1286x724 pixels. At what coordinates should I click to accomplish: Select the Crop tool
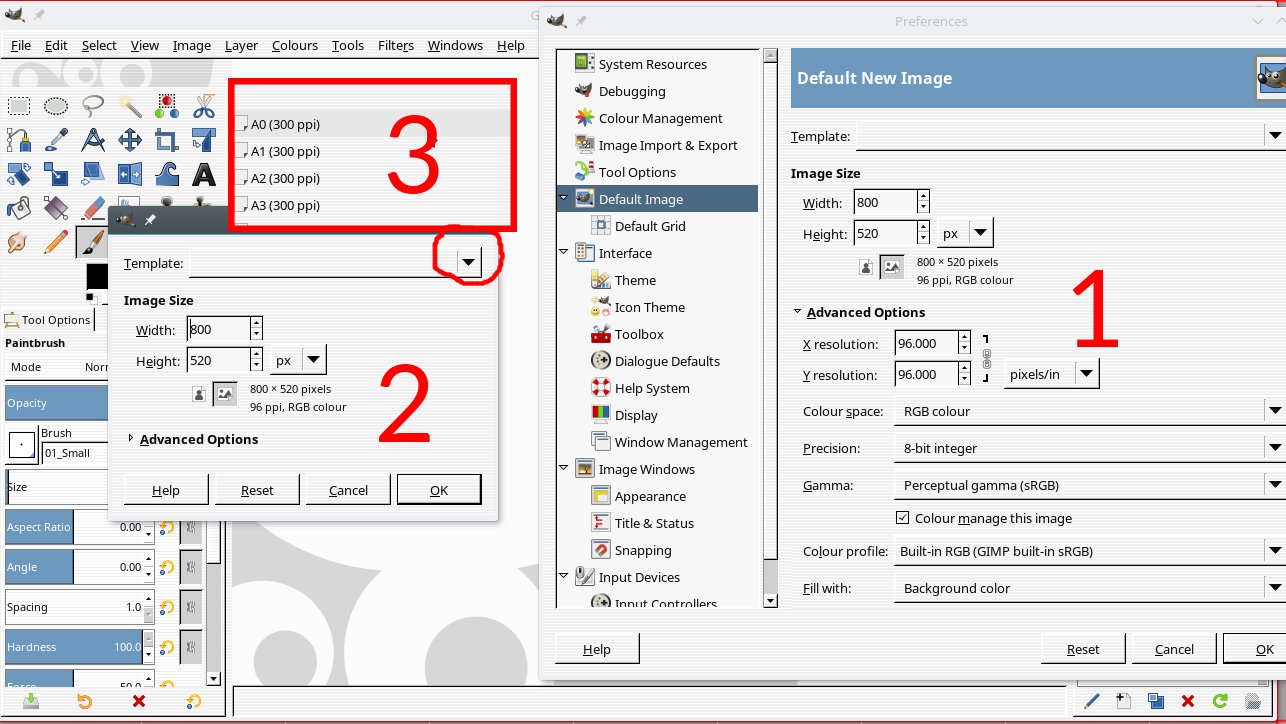coord(167,140)
